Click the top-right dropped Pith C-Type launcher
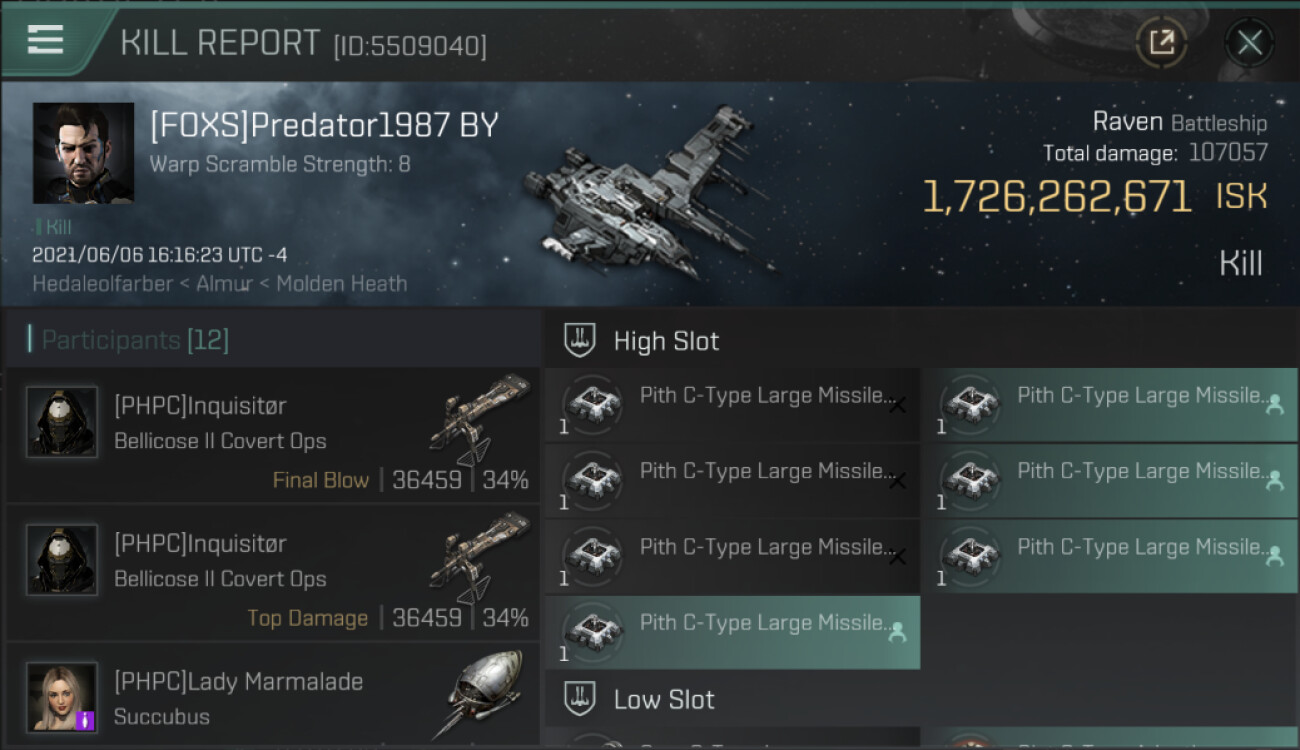 (1109, 405)
